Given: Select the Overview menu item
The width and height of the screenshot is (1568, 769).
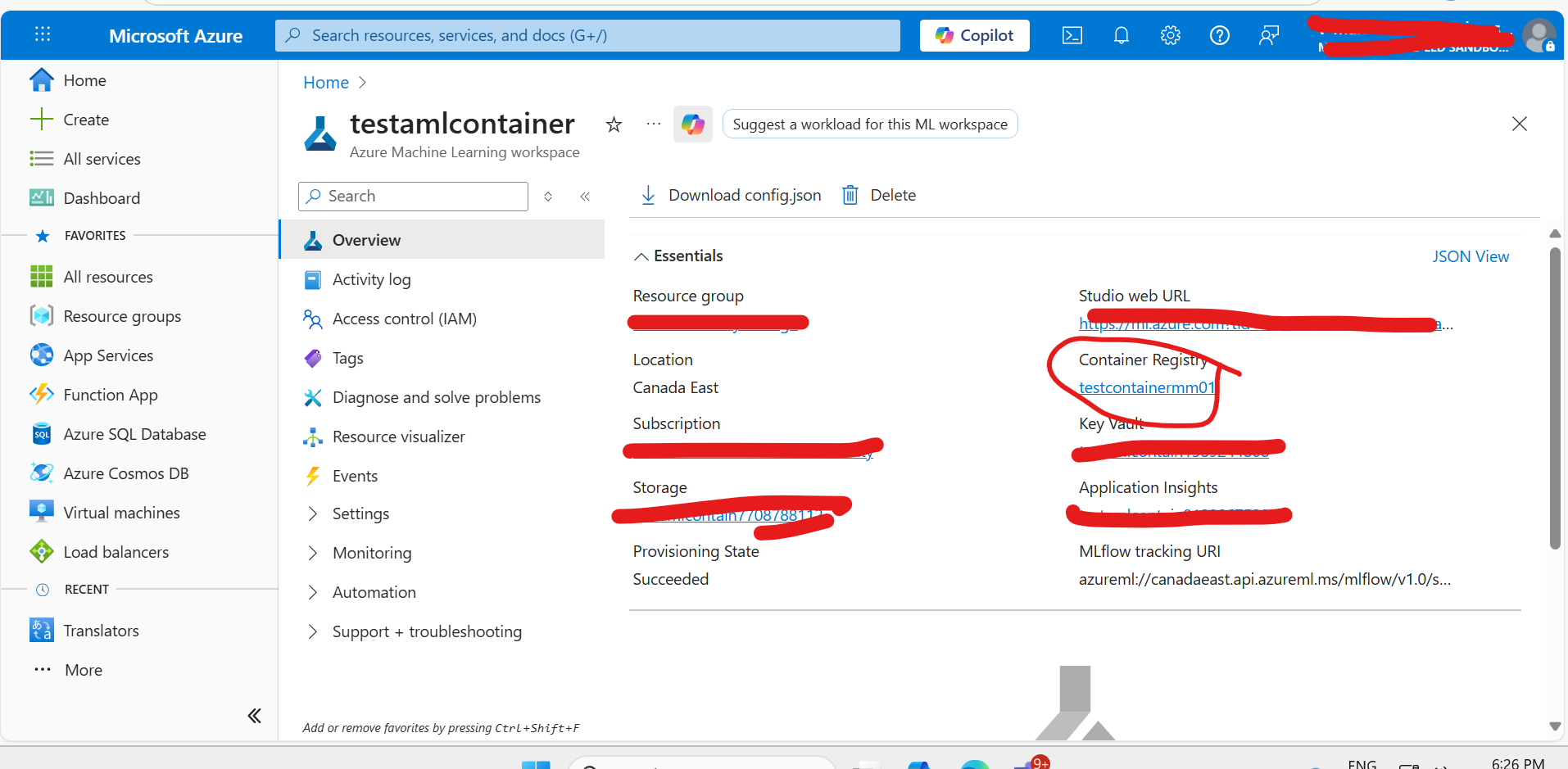Looking at the screenshot, I should tap(443, 240).
